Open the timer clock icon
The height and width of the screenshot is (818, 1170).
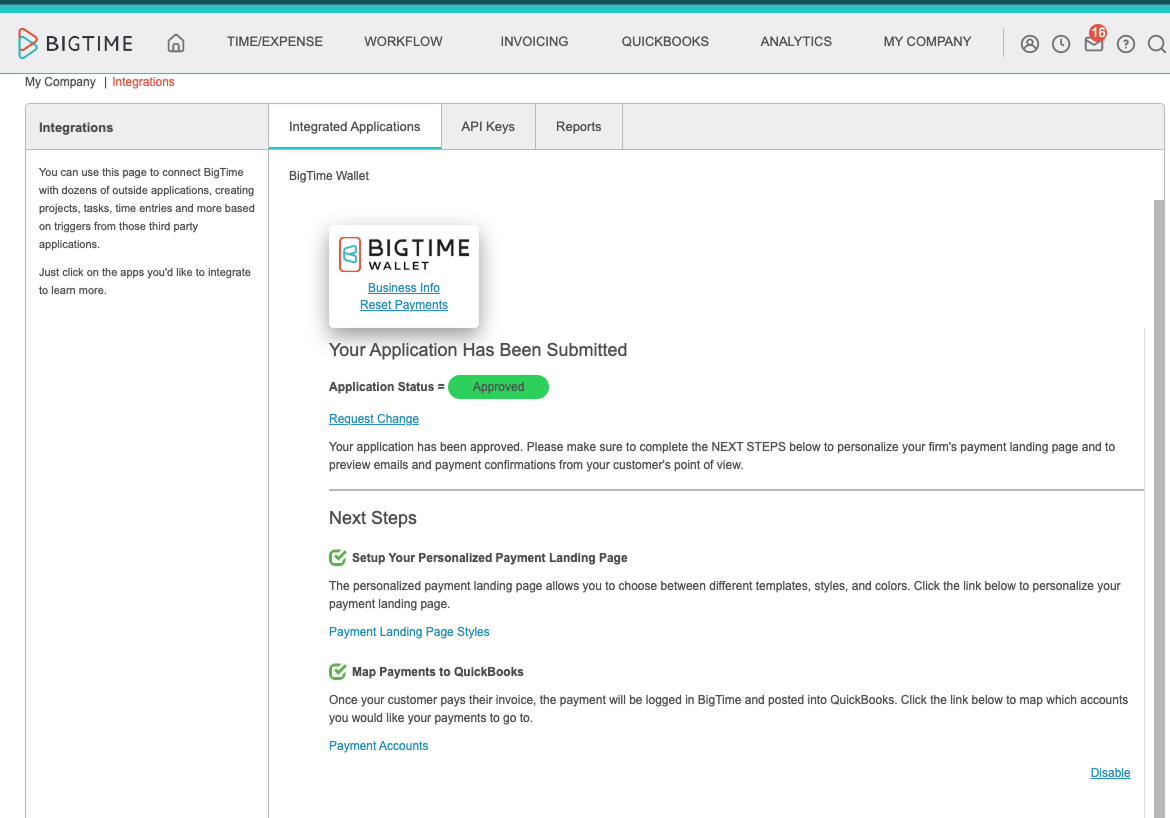[1061, 44]
